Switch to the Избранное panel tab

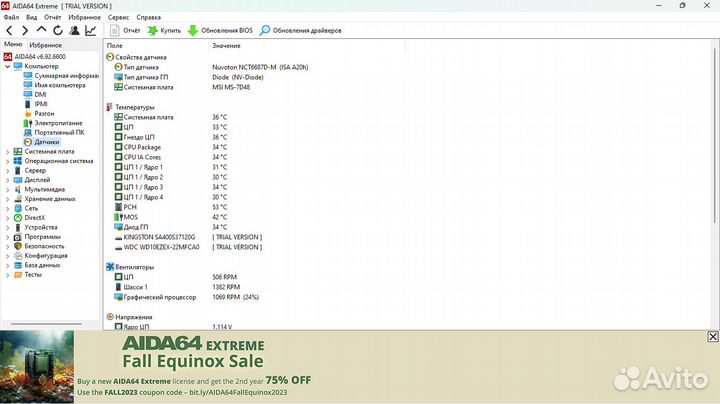click(45, 45)
